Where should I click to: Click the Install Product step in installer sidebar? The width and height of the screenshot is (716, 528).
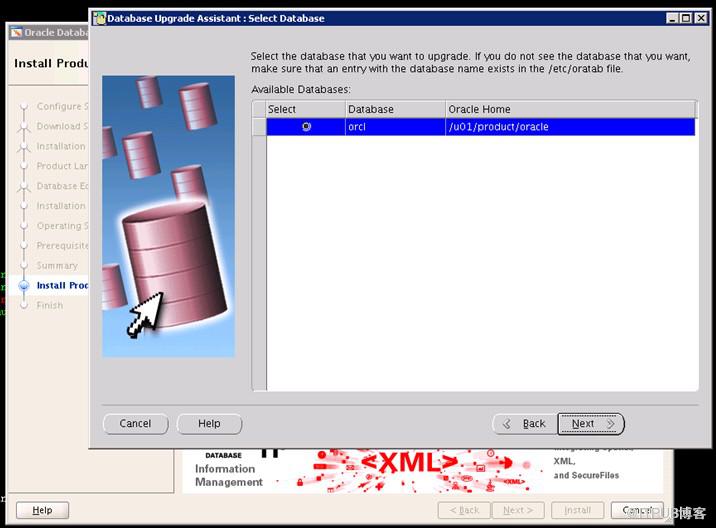pyautogui.click(x=62, y=285)
